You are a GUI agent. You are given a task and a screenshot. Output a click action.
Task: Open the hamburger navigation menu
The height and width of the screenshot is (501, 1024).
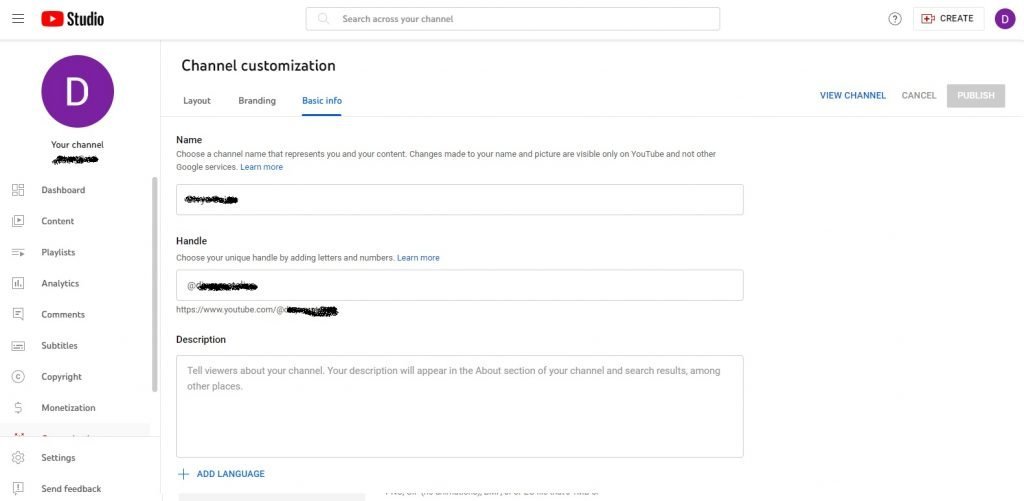click(18, 19)
